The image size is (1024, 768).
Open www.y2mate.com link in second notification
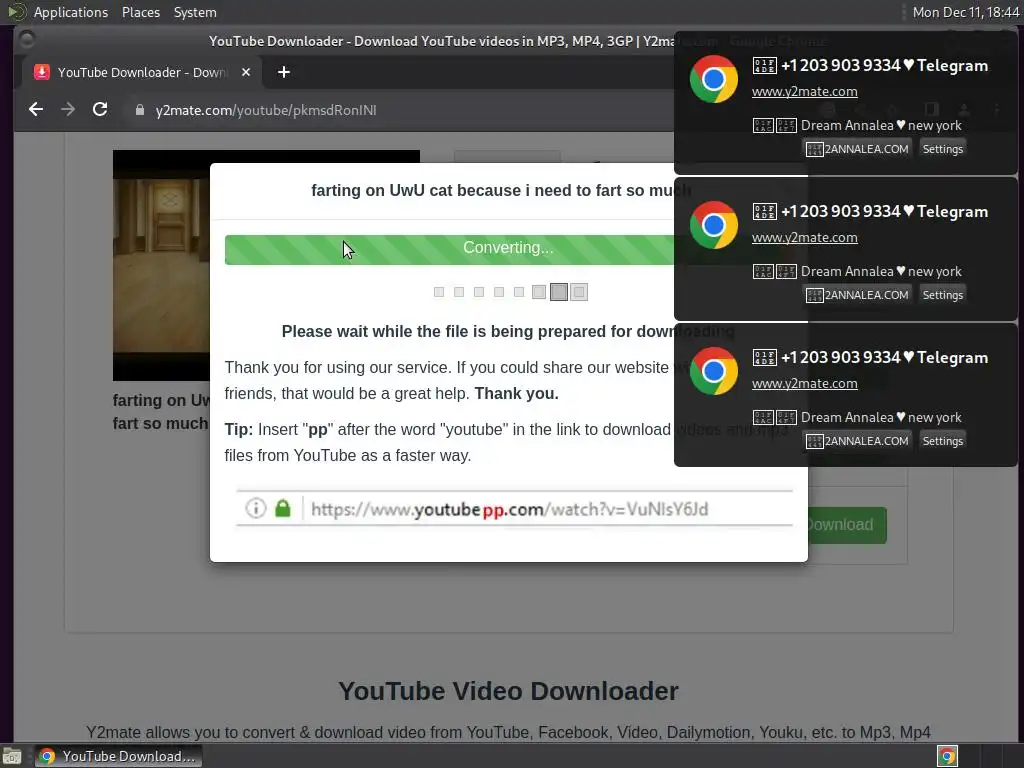805,238
